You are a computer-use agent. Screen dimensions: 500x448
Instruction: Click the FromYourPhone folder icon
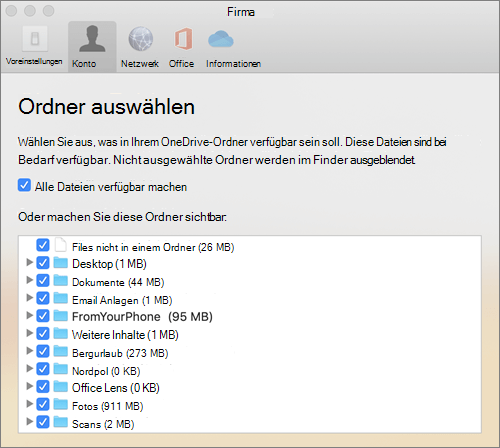(x=61, y=316)
